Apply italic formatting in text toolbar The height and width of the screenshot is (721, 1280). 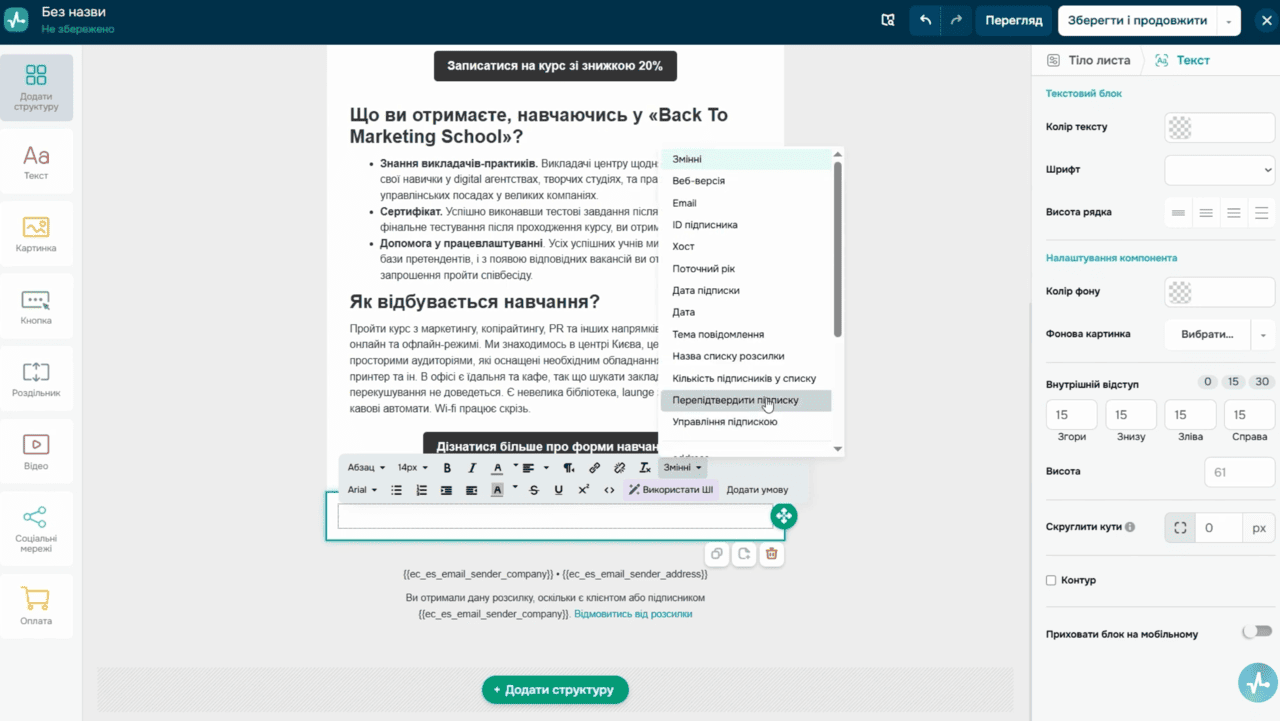(x=472, y=467)
